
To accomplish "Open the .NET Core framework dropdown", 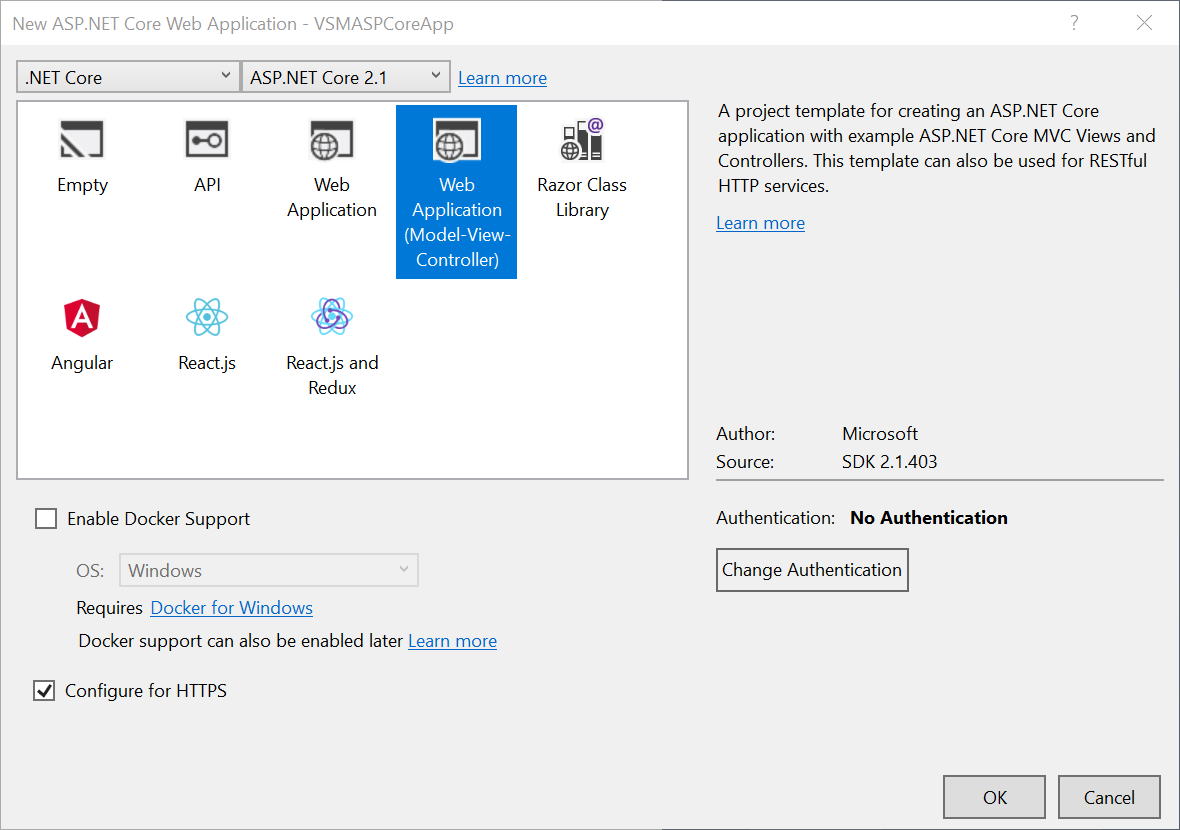I will point(127,77).
